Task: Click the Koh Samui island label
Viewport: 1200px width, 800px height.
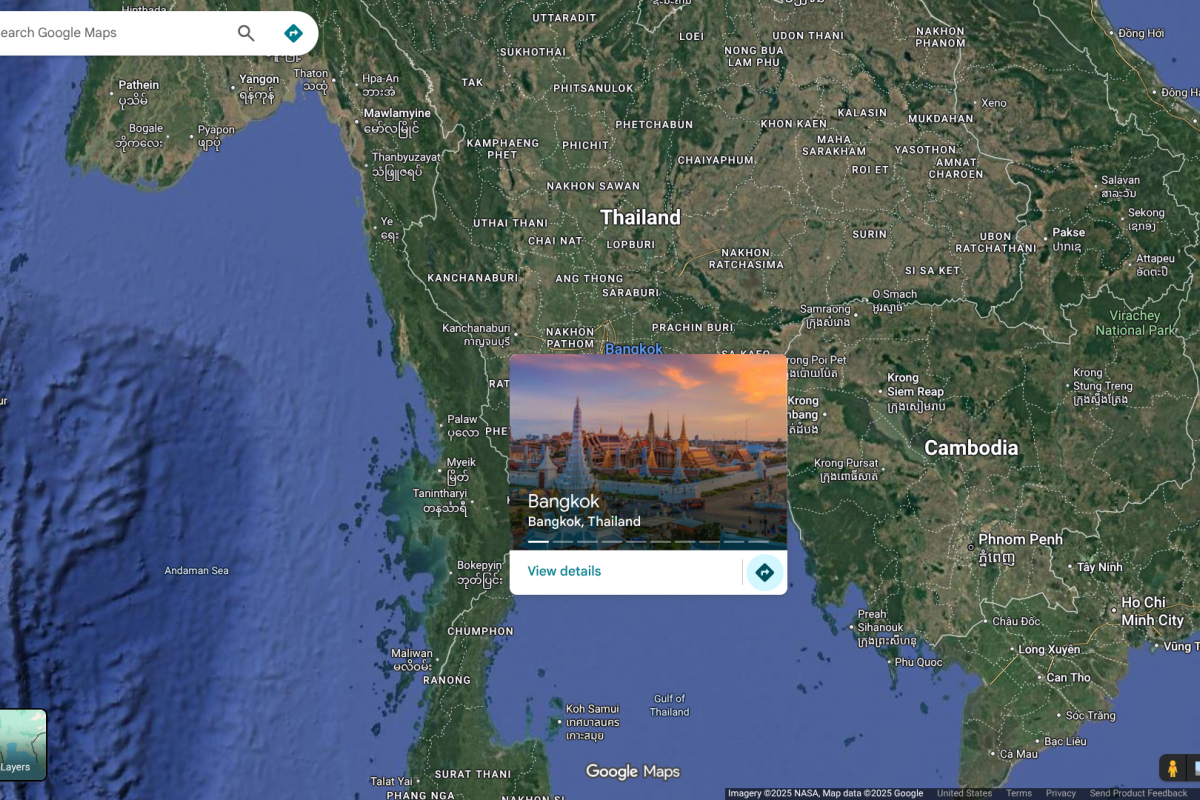Action: pyautogui.click(x=593, y=709)
